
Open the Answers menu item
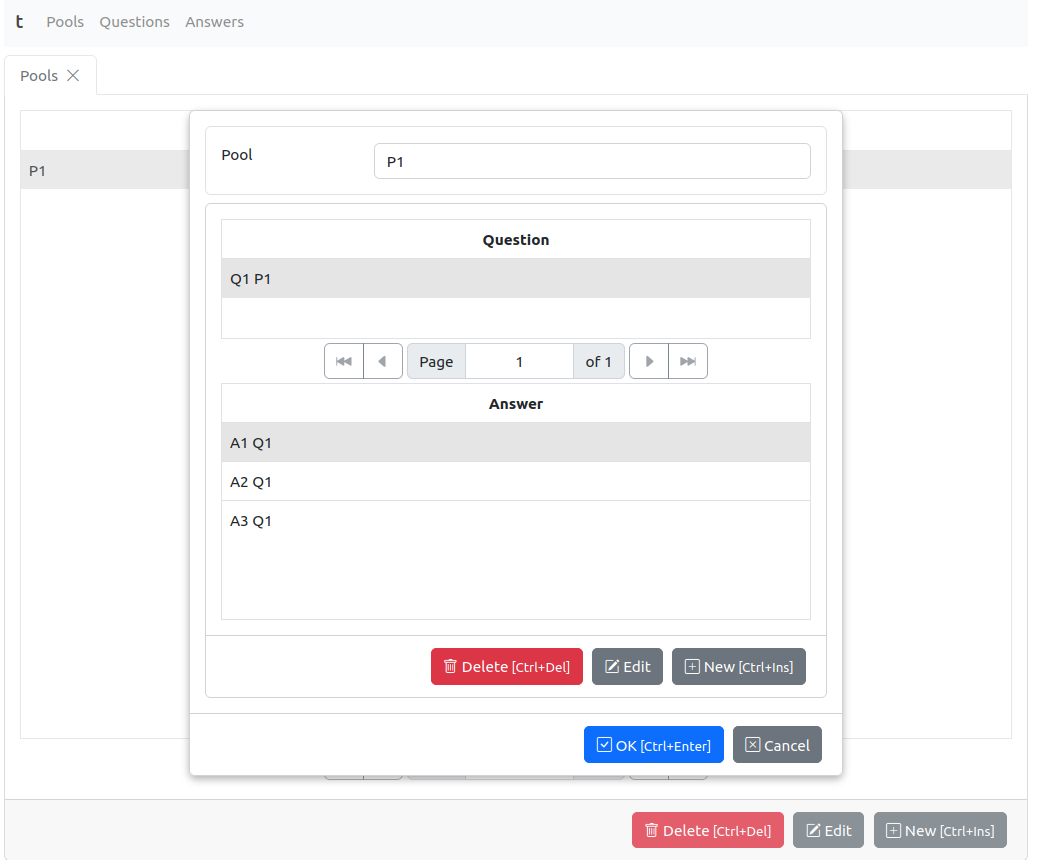click(214, 22)
